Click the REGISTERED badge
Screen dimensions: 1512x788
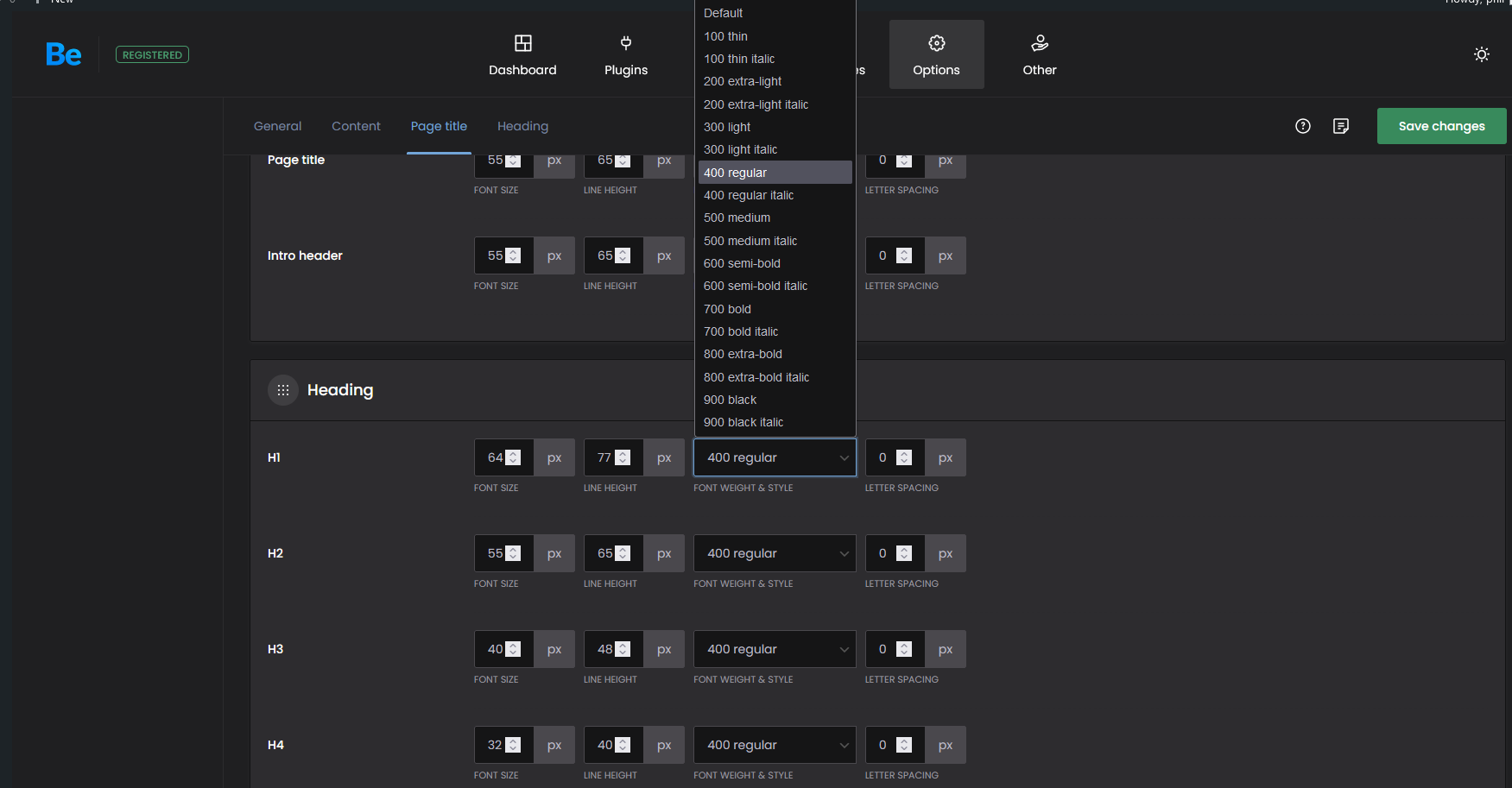[x=152, y=54]
